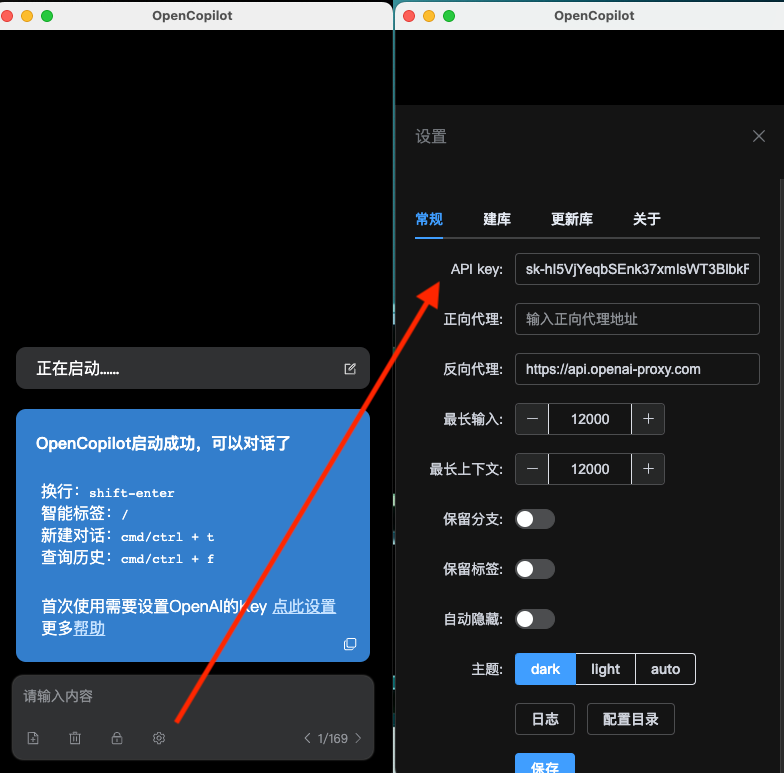
Task: Focus the 请输入内容 chat input
Action: click(193, 696)
